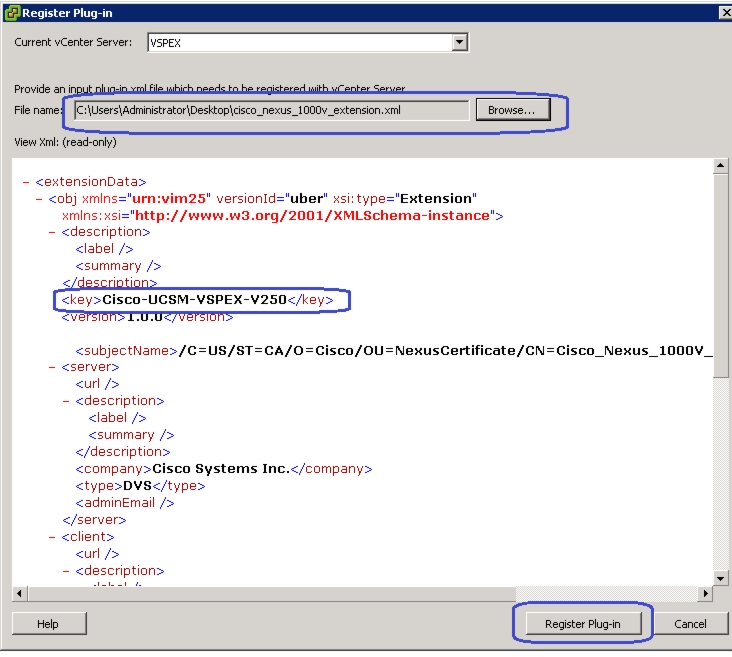This screenshot has width=732, height=657.
Task: Click the urn:vim25 namespace value
Action: click(169, 199)
